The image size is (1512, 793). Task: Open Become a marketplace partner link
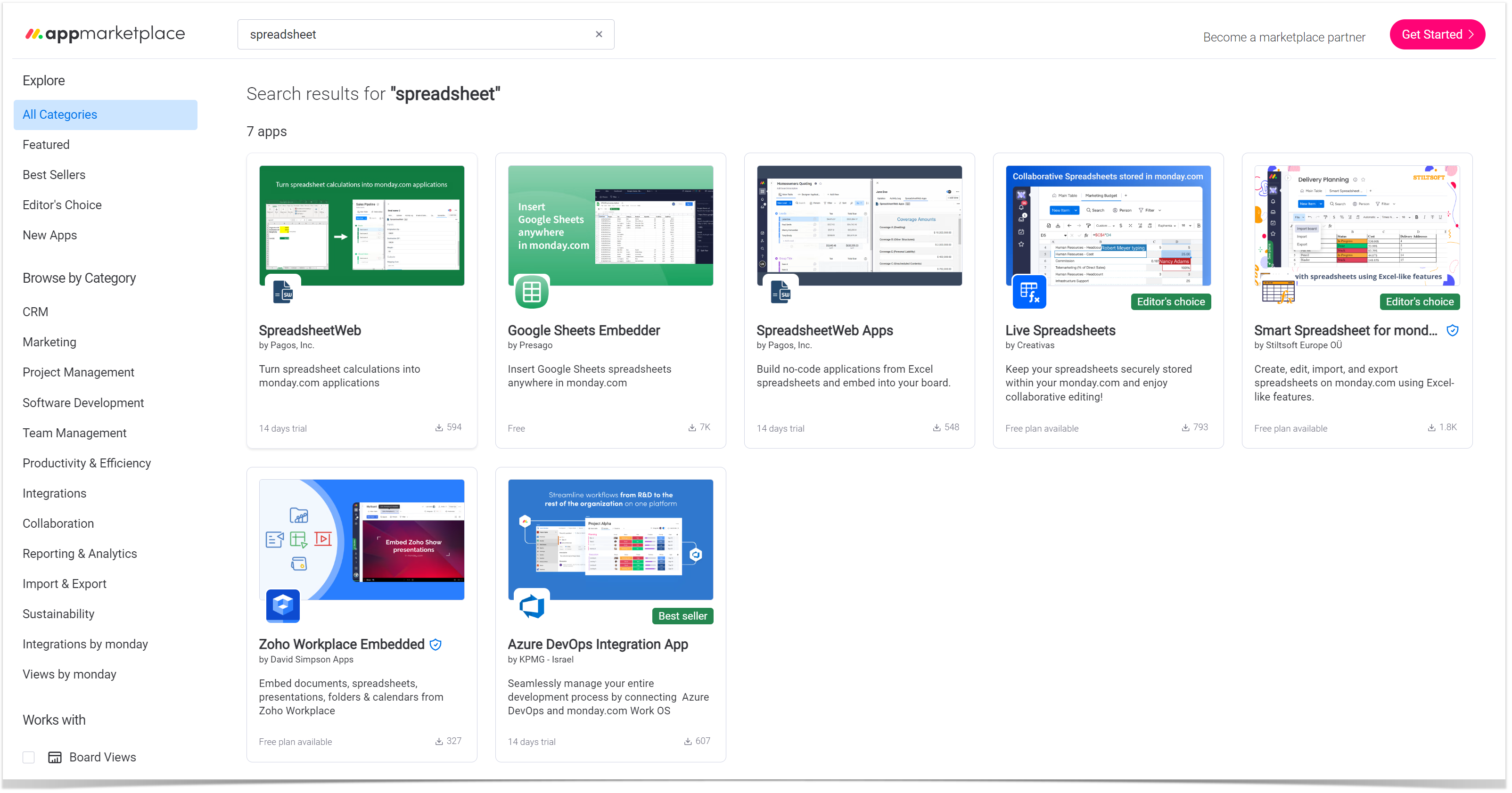(x=1284, y=37)
